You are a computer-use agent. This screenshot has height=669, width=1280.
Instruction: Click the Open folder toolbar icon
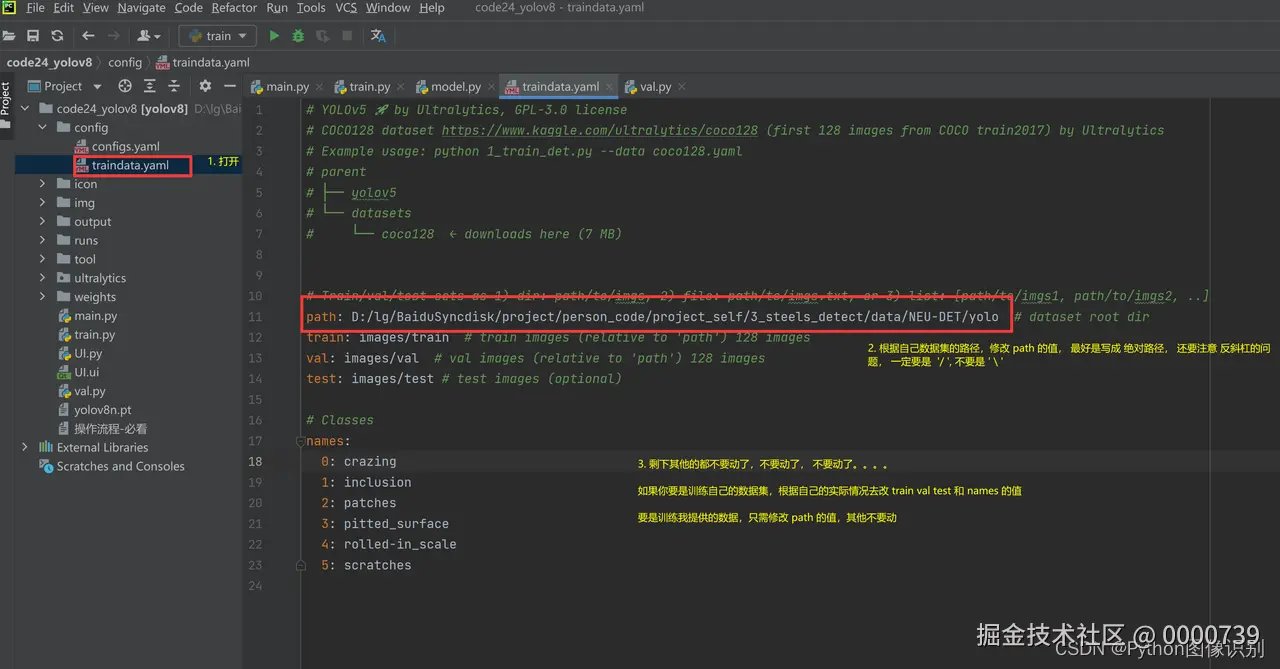pos(10,36)
